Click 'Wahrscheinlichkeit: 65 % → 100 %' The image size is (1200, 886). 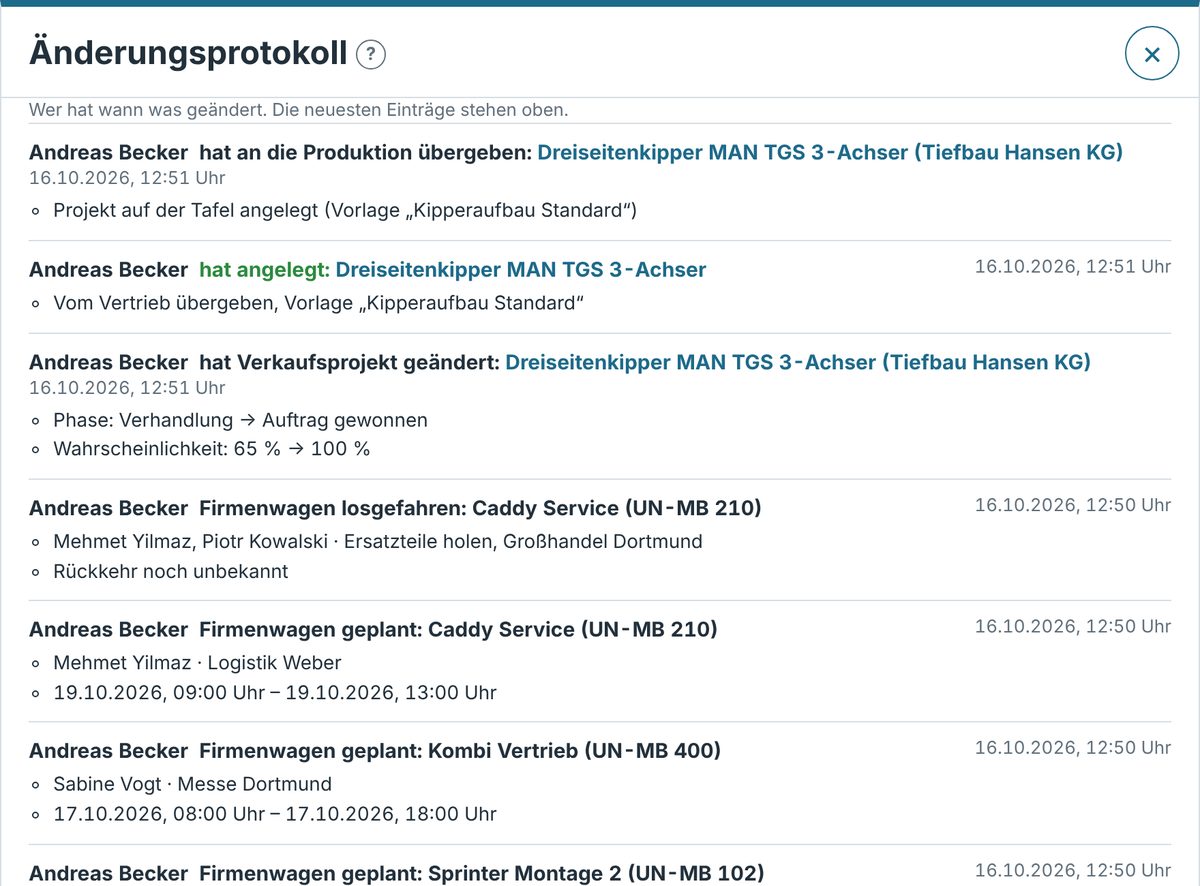[212, 449]
